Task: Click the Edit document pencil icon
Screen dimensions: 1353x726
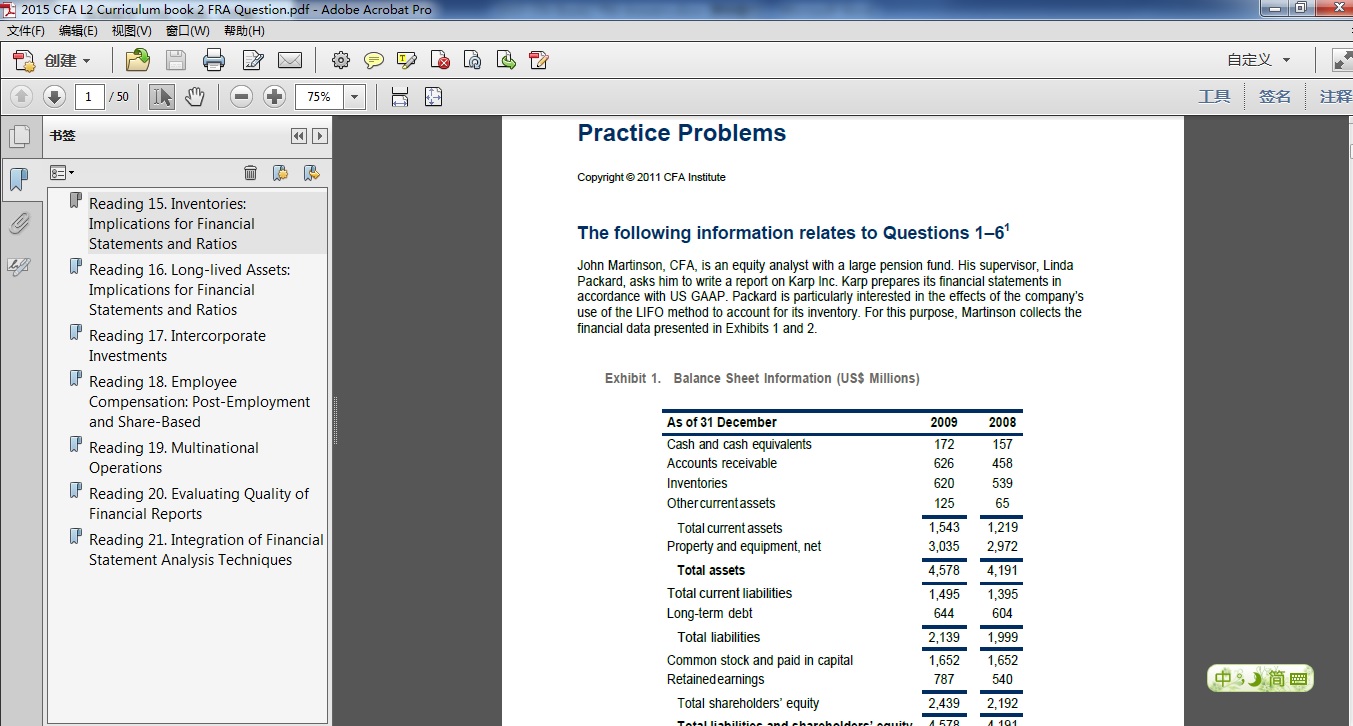Action: [252, 60]
